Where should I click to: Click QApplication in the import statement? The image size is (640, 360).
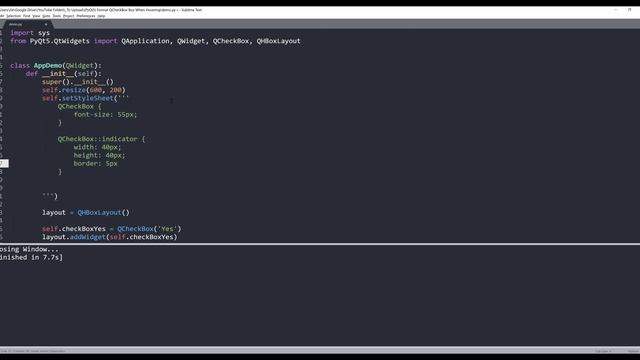coord(145,41)
